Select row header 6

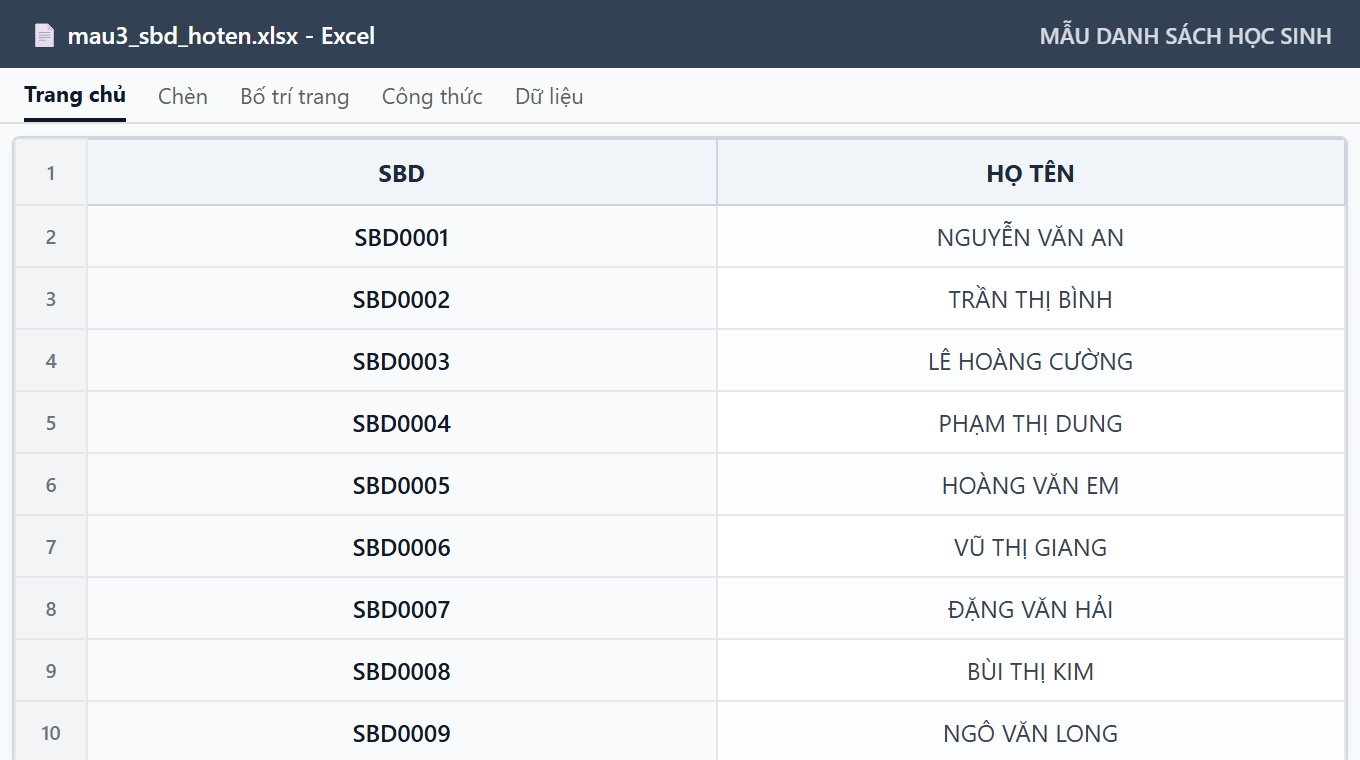tap(51, 485)
